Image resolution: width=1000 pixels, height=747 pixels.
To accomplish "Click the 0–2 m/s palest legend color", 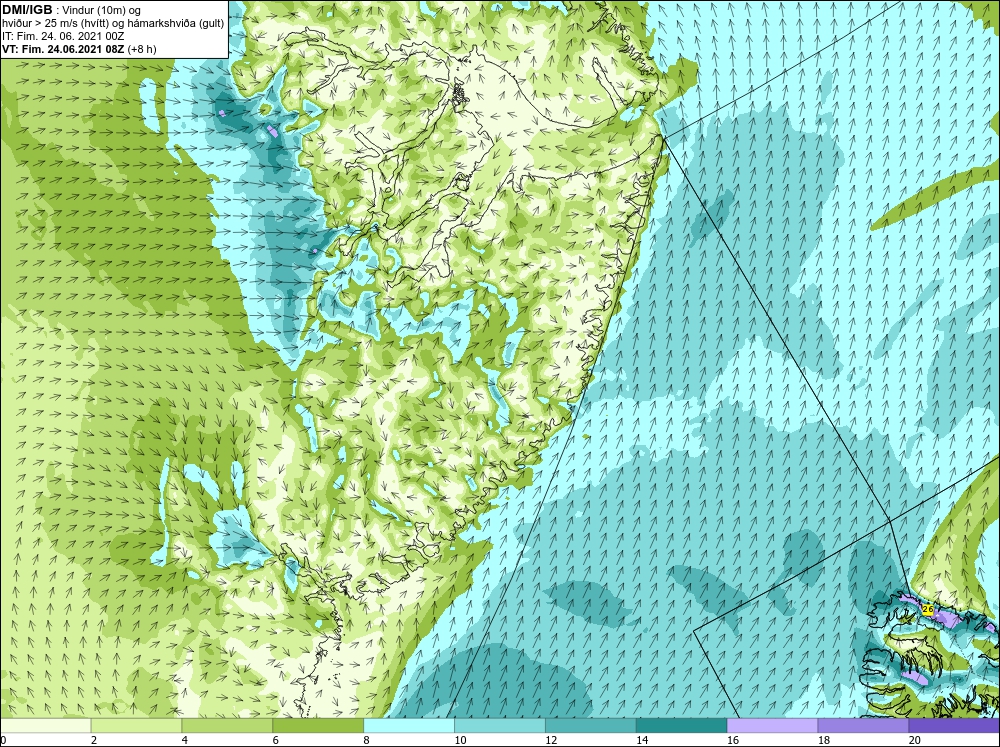I will pyautogui.click(x=45, y=726).
